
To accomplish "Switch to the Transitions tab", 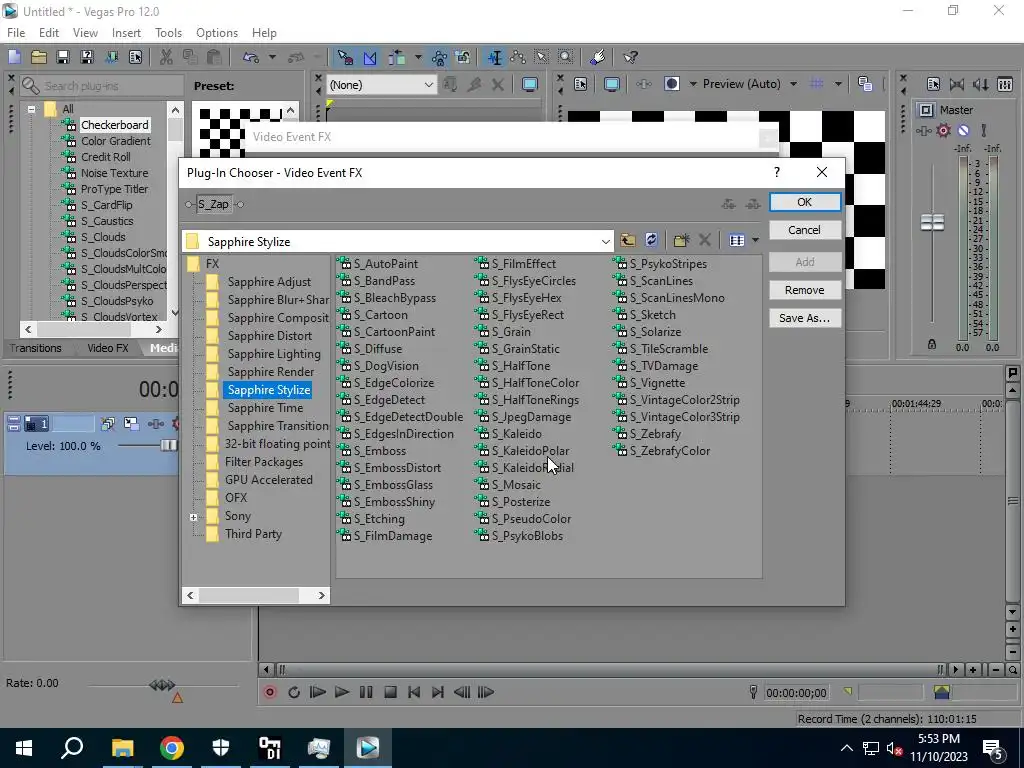I will tap(35, 348).
